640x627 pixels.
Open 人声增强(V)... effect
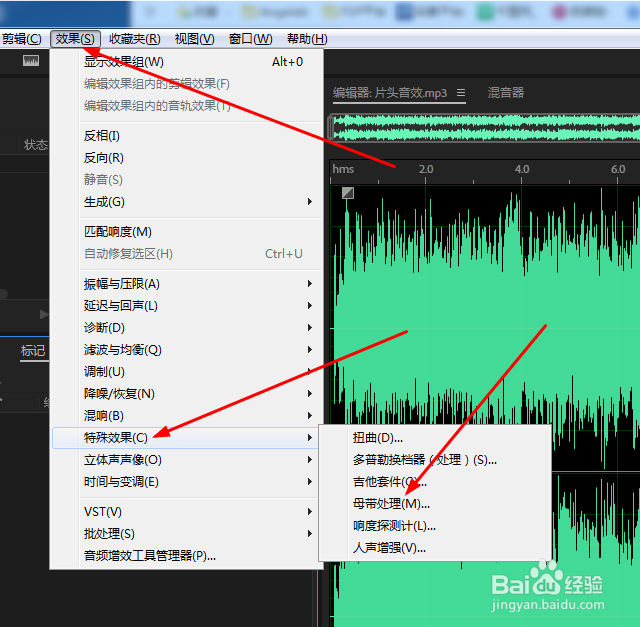pyautogui.click(x=435, y=548)
